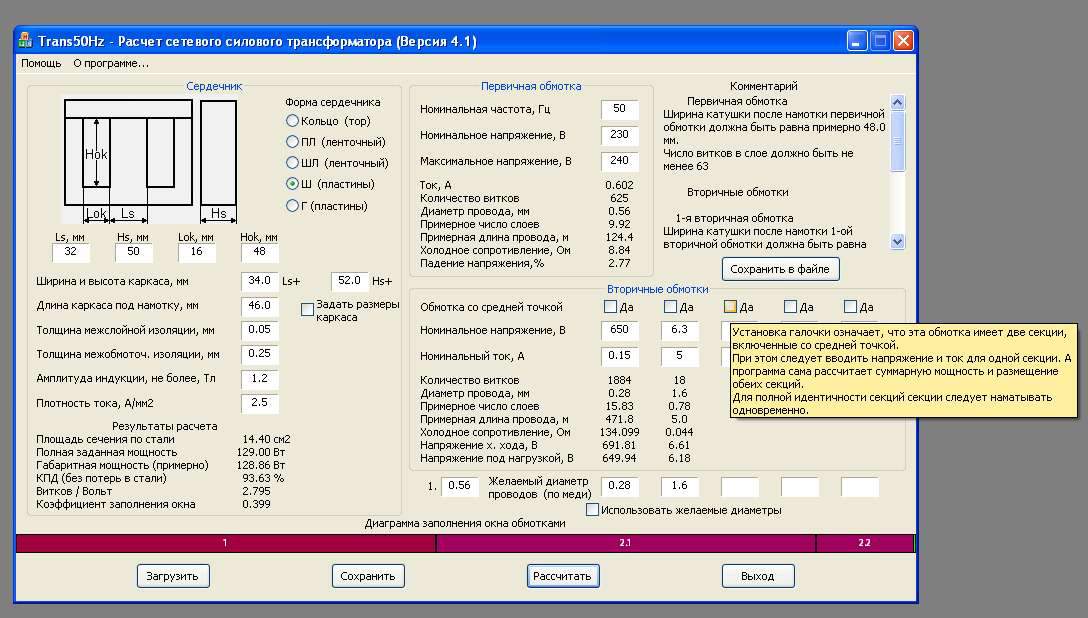
Task: Click the Trans50Hz app icon in title bar
Action: click(x=25, y=41)
